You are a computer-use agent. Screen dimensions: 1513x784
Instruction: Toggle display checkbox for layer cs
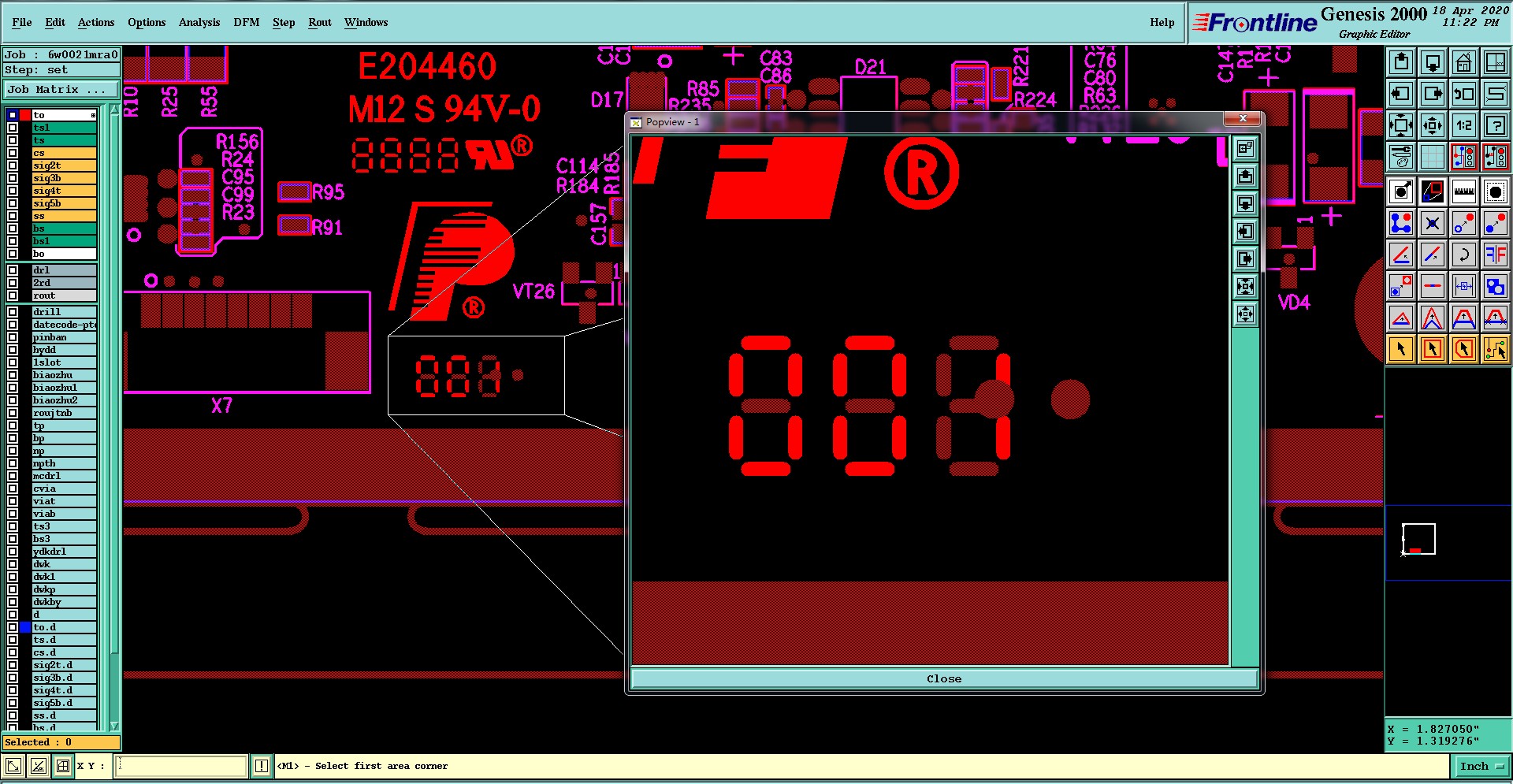(13, 153)
